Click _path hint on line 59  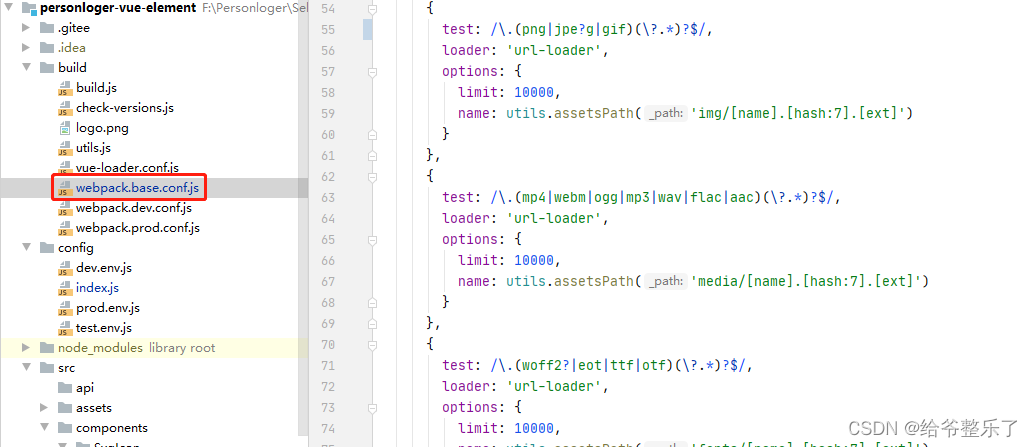(x=665, y=113)
